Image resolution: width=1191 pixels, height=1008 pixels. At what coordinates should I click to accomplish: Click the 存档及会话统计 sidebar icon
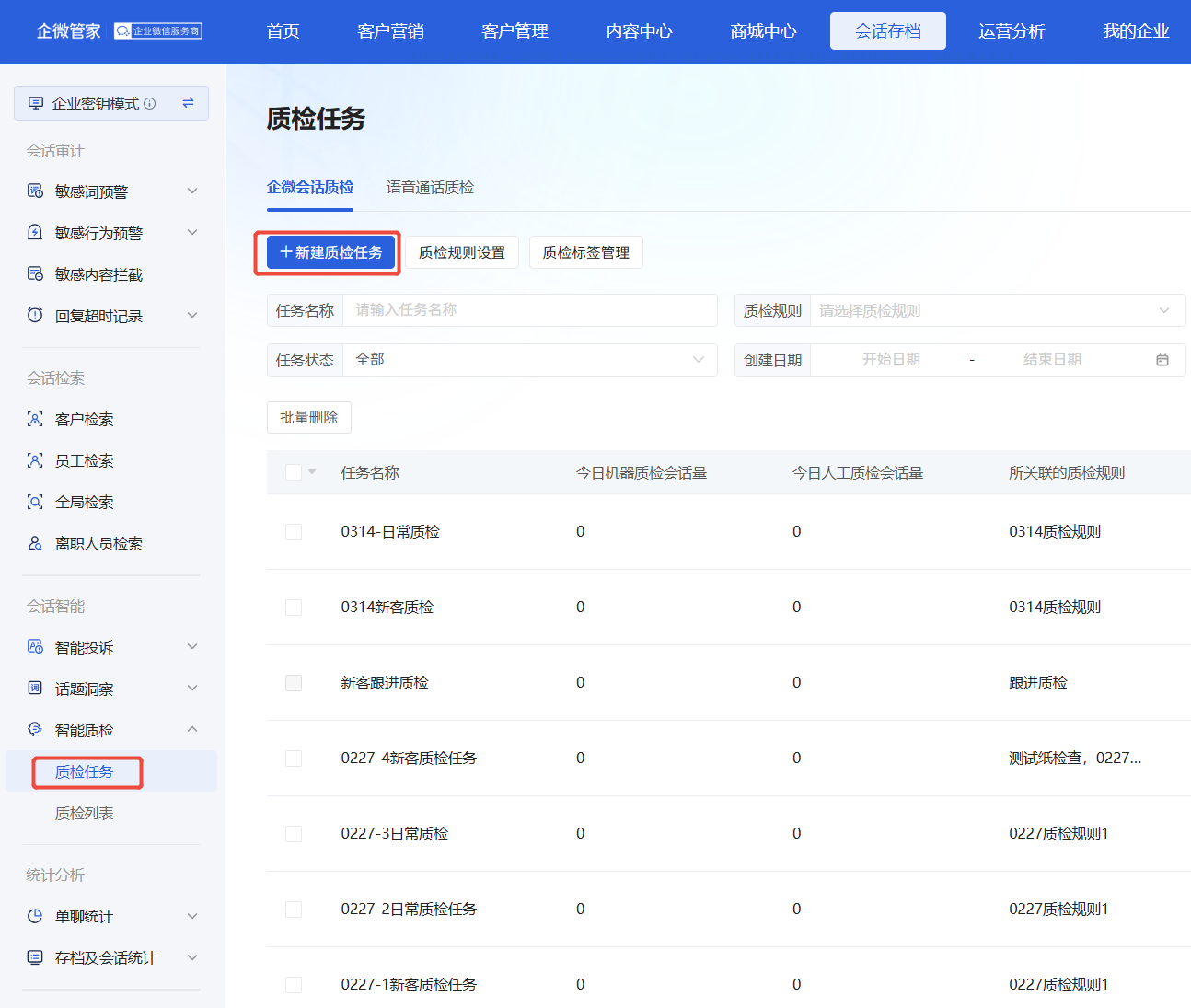[35, 957]
